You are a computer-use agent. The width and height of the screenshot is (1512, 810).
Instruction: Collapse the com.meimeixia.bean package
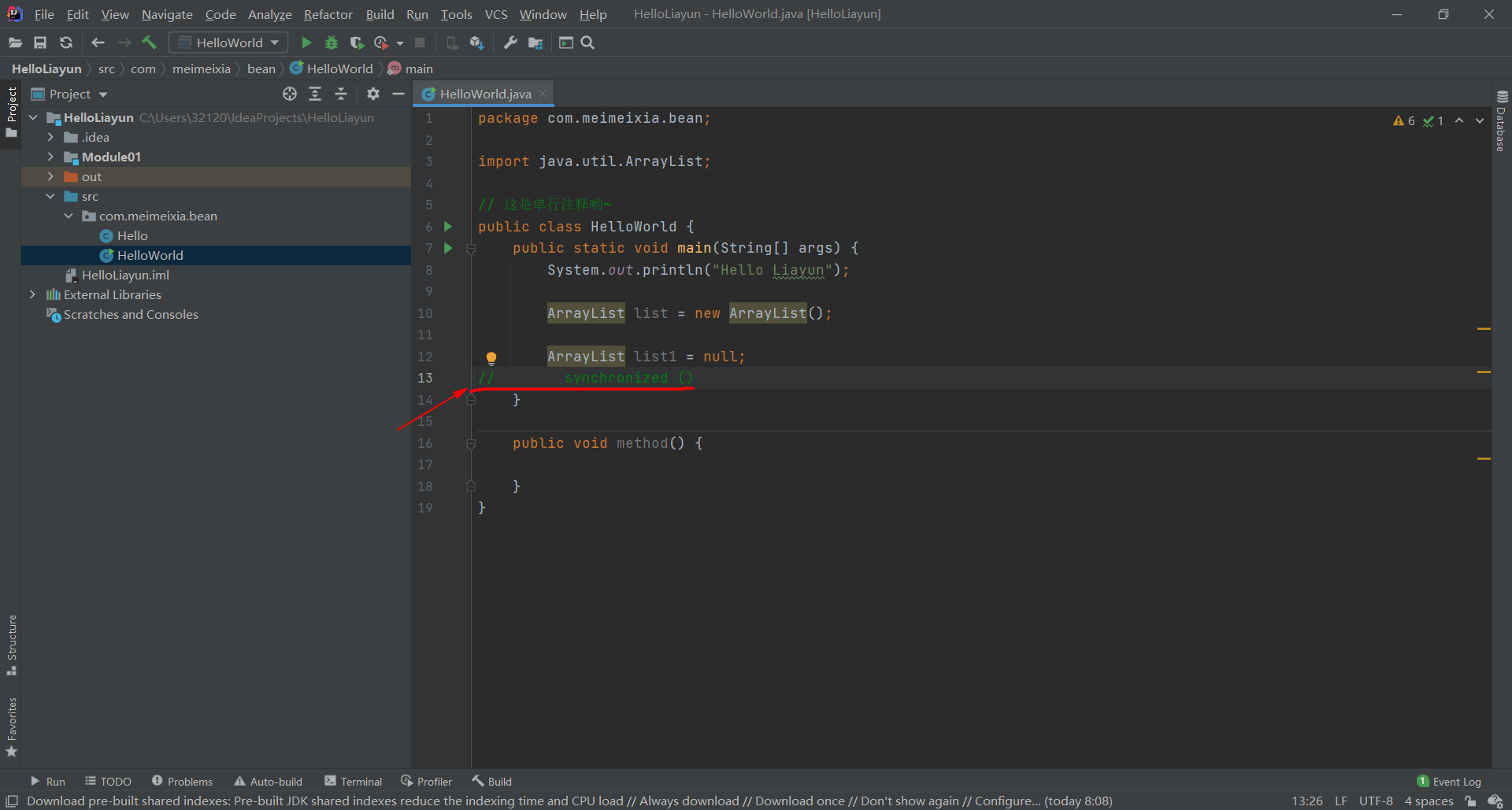pos(69,216)
